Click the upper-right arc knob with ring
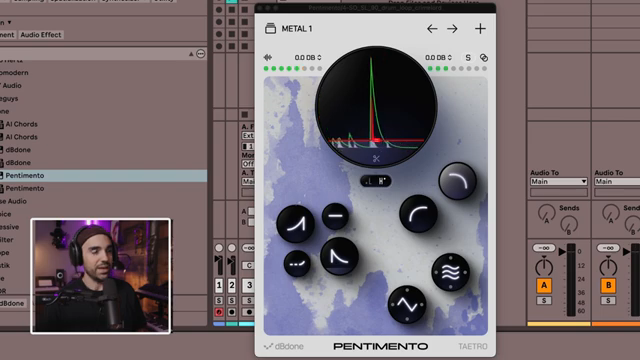 457,181
